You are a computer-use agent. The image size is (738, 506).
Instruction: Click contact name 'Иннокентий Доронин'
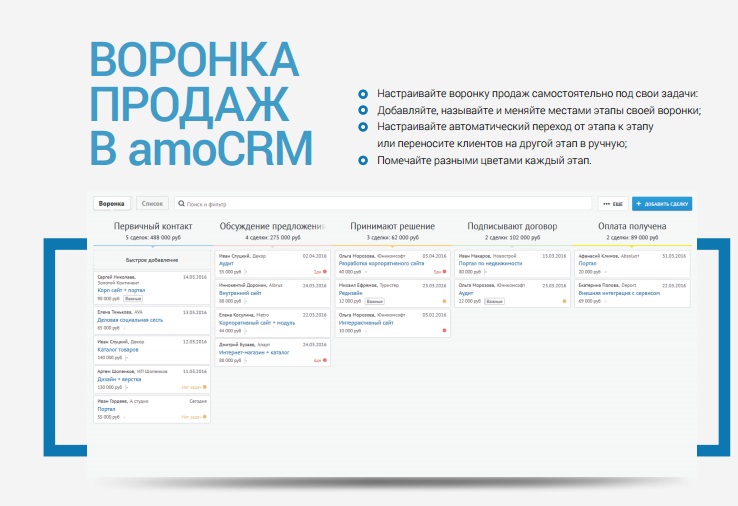243,285
